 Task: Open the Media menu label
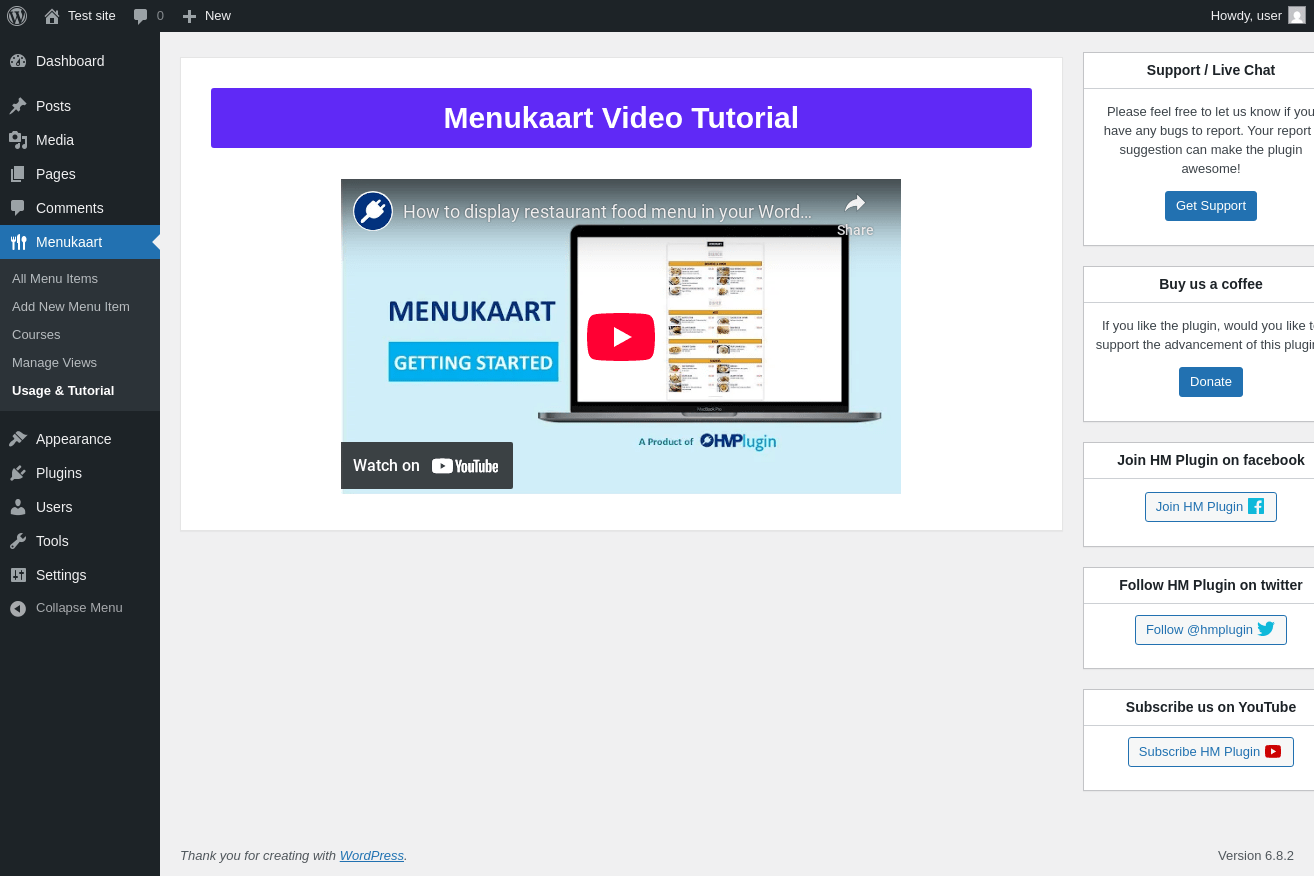(x=55, y=140)
